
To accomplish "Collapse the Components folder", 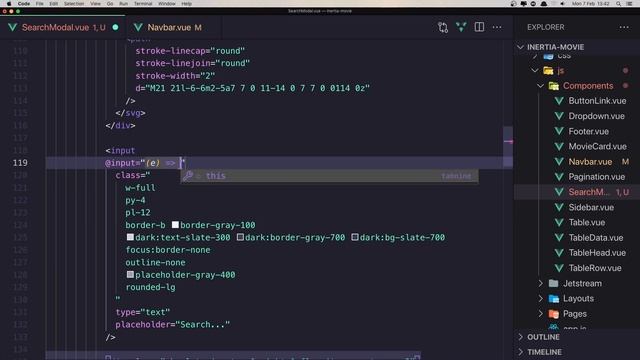I will (x=540, y=86).
